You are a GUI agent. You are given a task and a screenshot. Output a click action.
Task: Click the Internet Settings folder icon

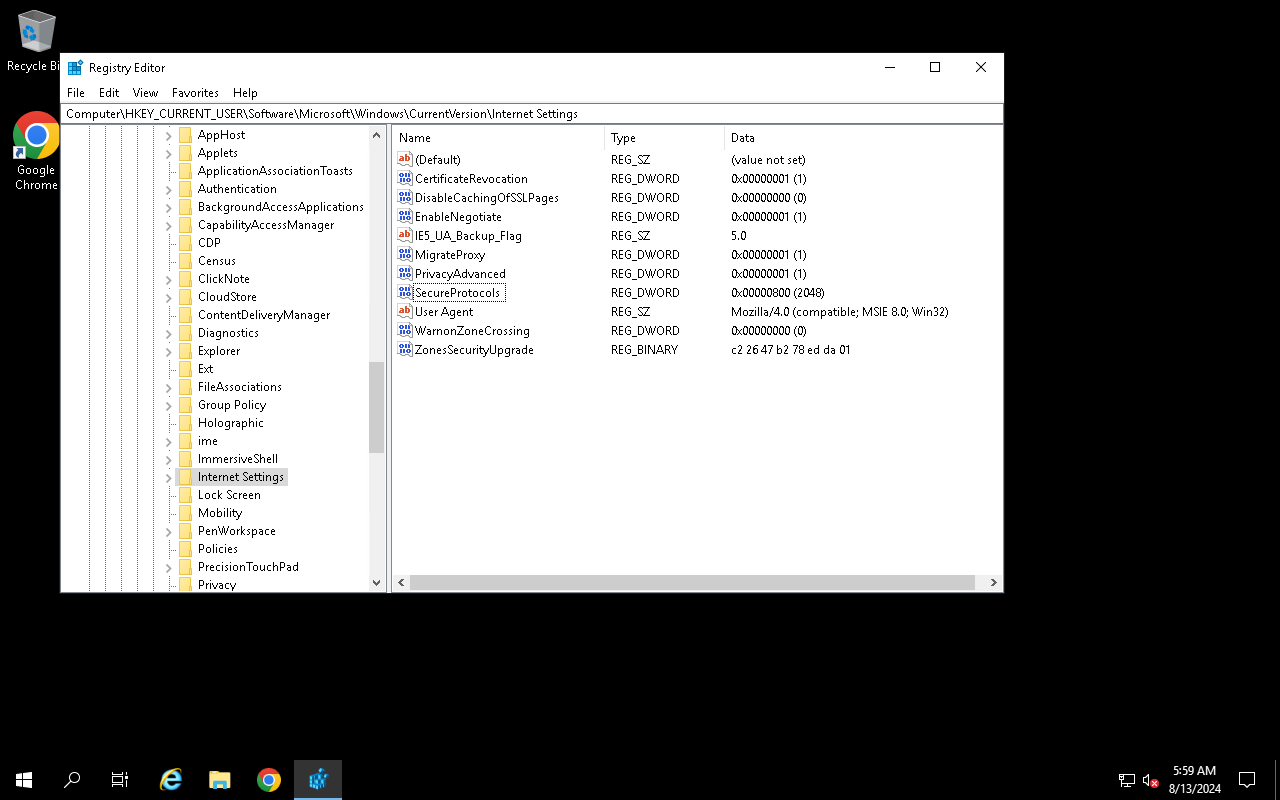[x=186, y=476]
